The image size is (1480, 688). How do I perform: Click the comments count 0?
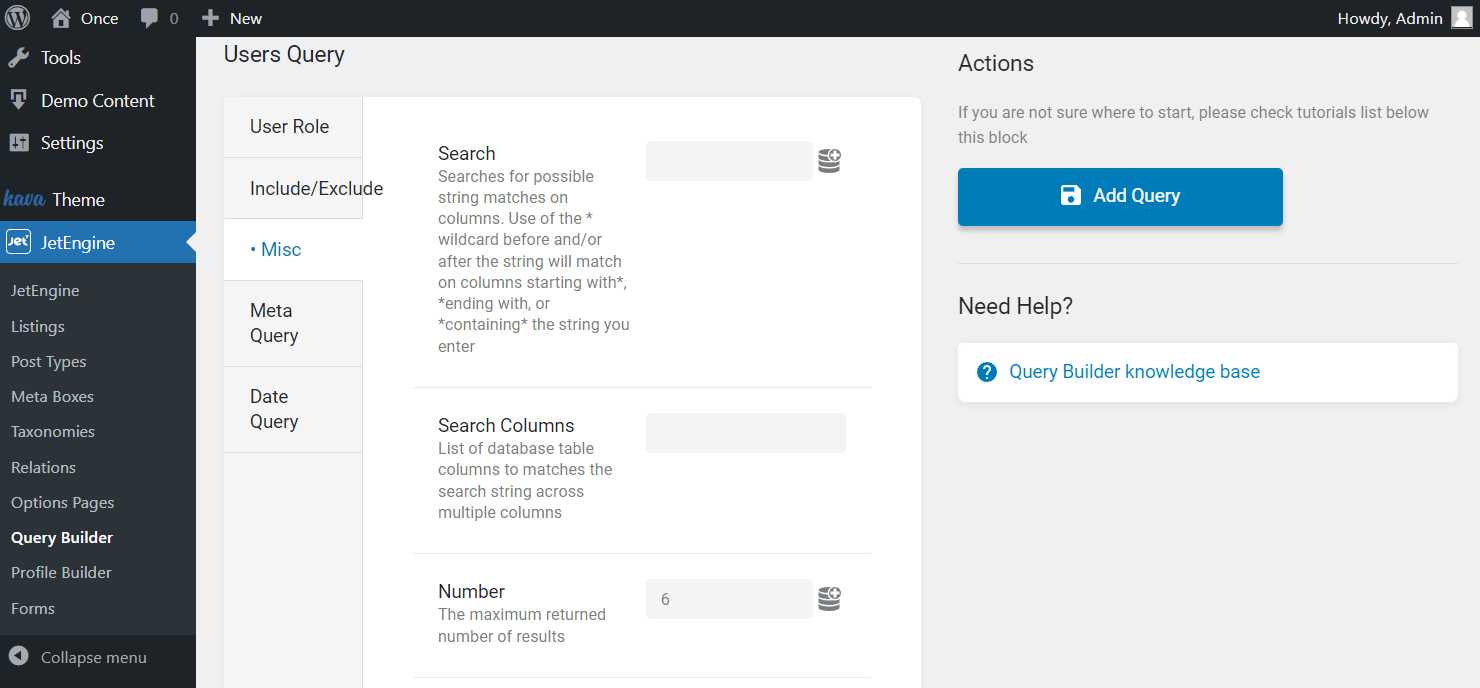click(174, 18)
